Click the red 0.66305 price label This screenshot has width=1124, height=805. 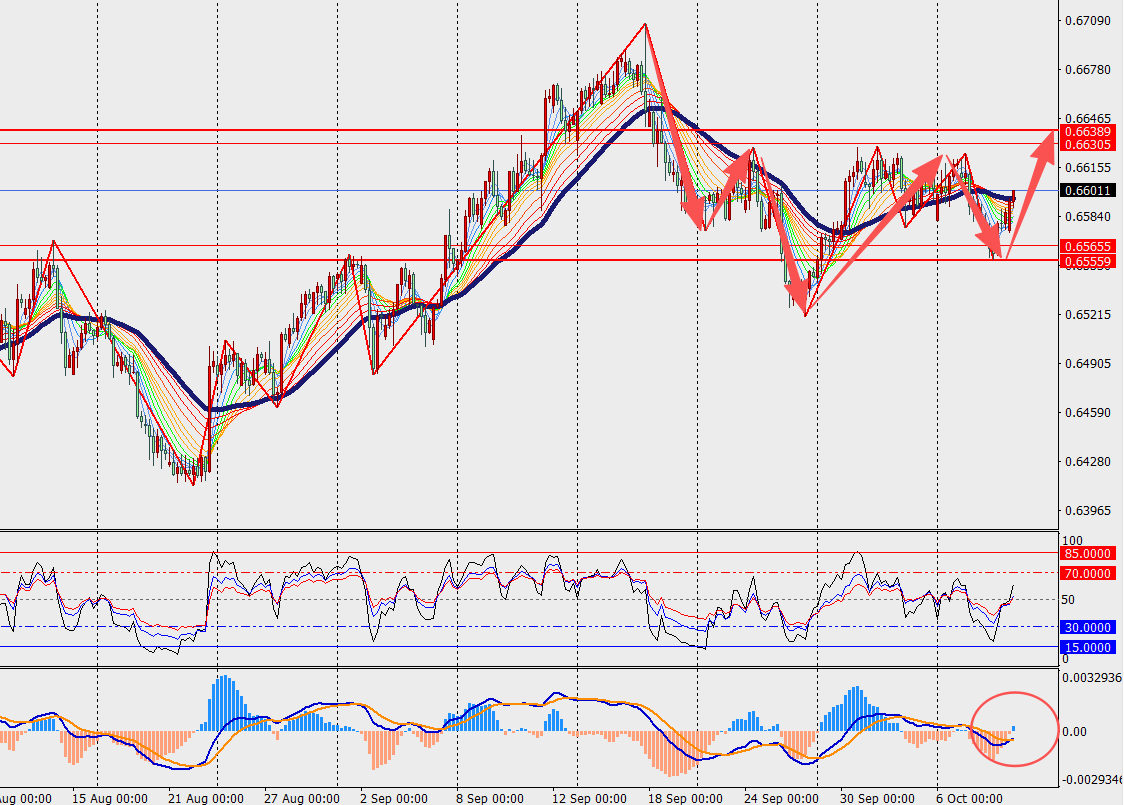click(1089, 144)
